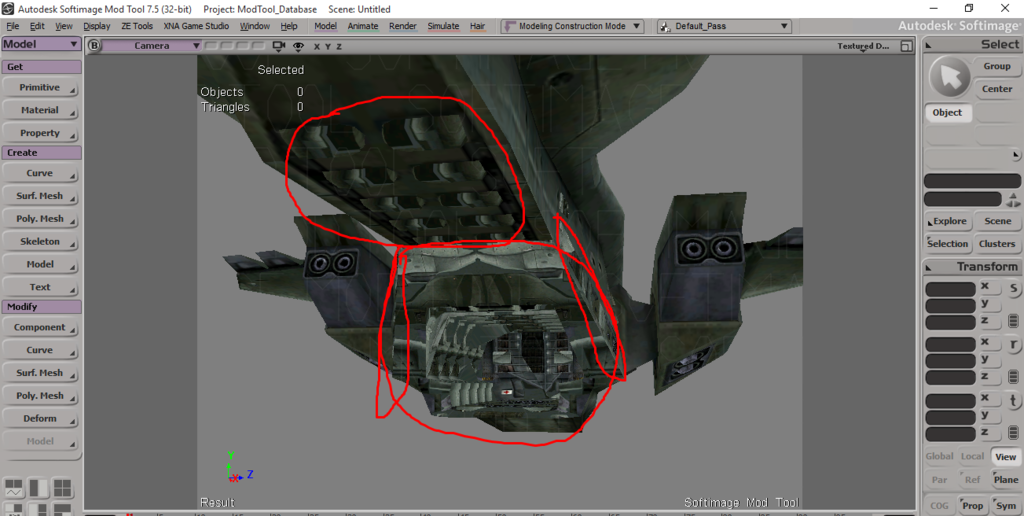The width and height of the screenshot is (1024, 516).
Task: Choose the four-pane viewport layout icon
Action: tap(63, 487)
